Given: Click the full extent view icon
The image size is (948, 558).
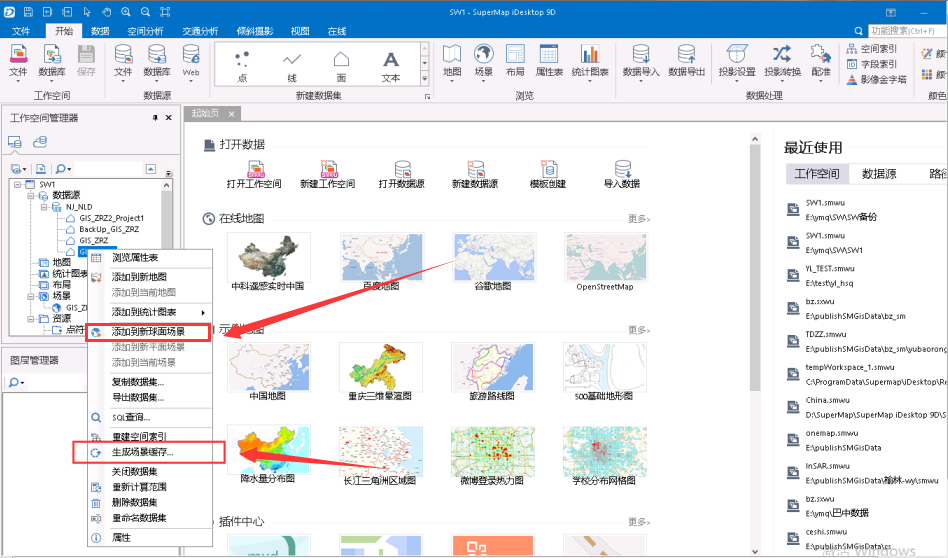Looking at the screenshot, I should (x=165, y=11).
